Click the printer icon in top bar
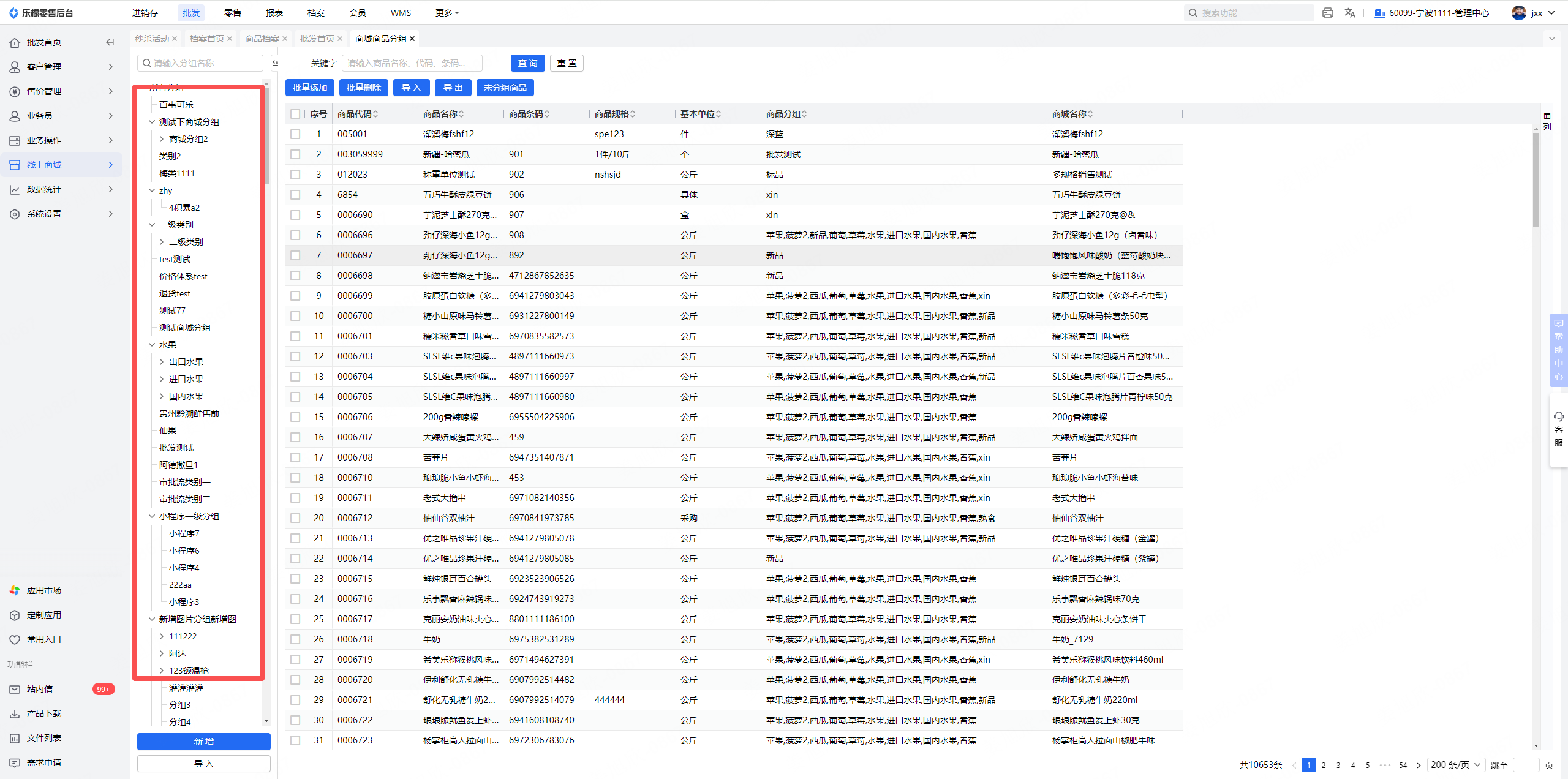Screen dimensions: 1568x779 [x=1327, y=13]
